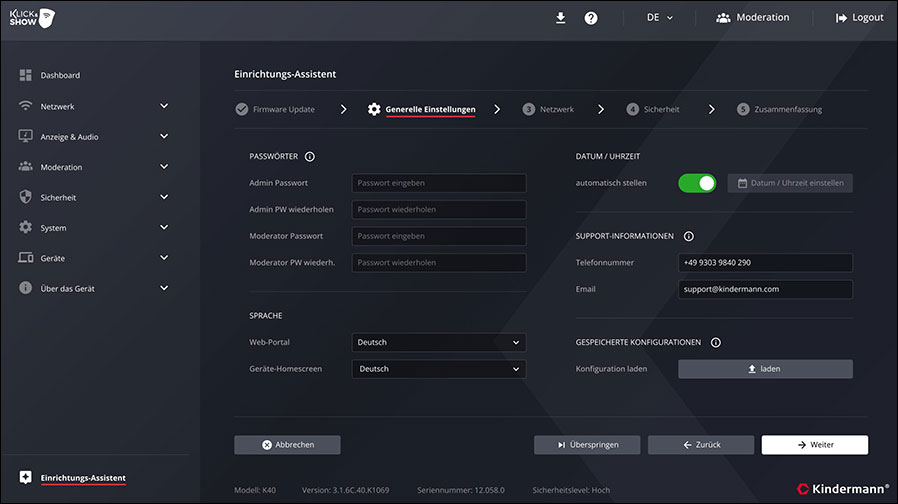The height and width of the screenshot is (504, 898).
Task: Open the Web-Portal language dropdown
Action: 438,342
